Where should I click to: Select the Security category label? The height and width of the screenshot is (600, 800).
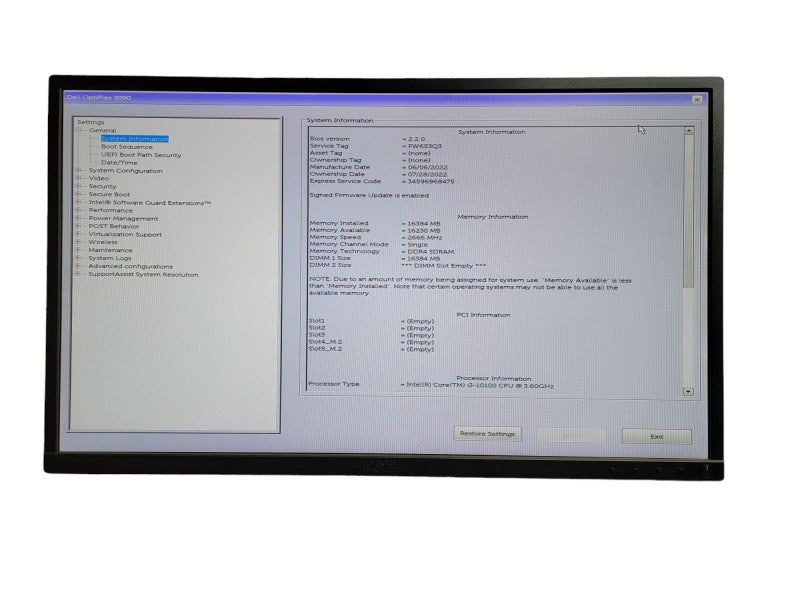[102, 187]
